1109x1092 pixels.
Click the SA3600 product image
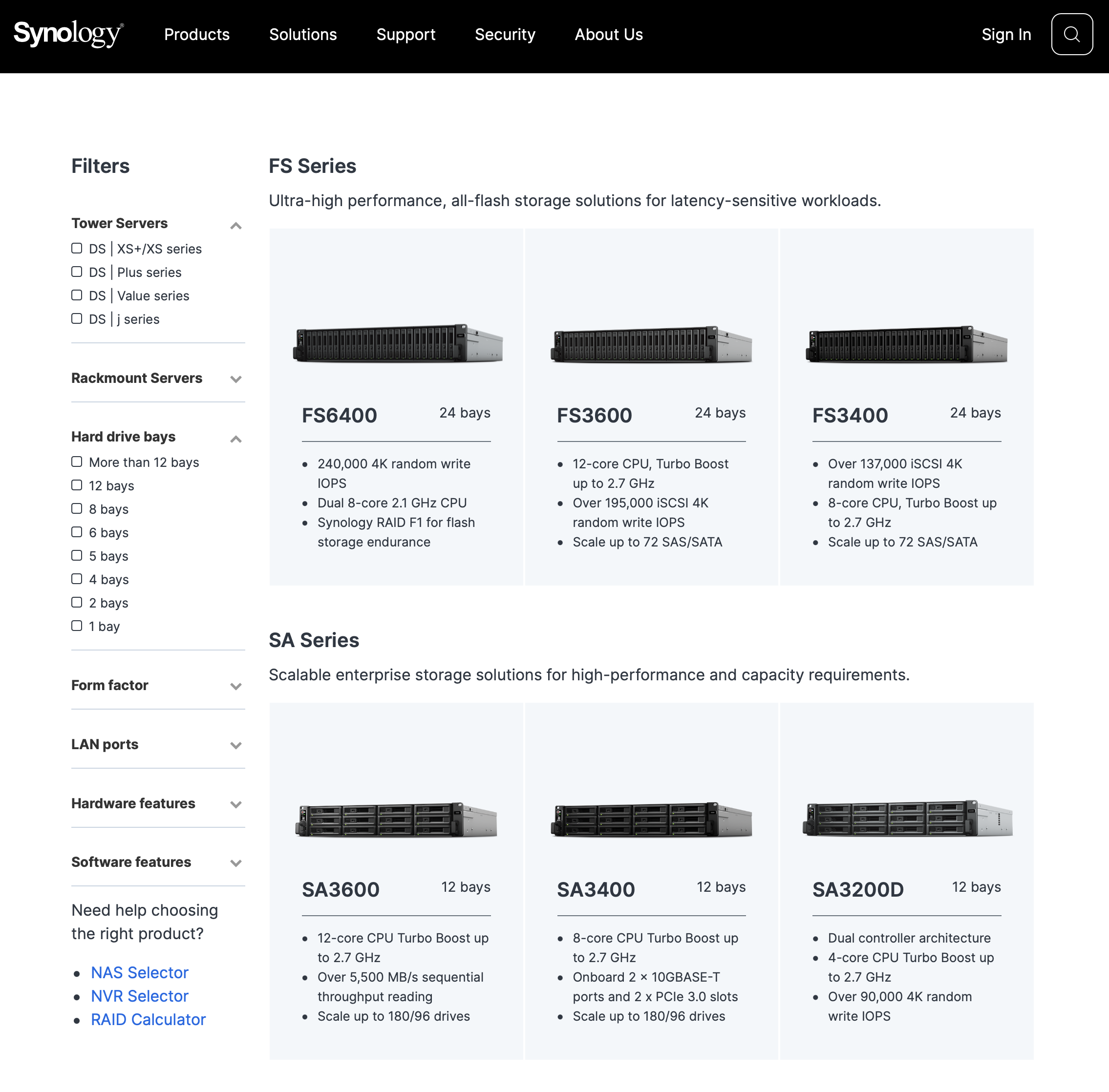(x=396, y=819)
